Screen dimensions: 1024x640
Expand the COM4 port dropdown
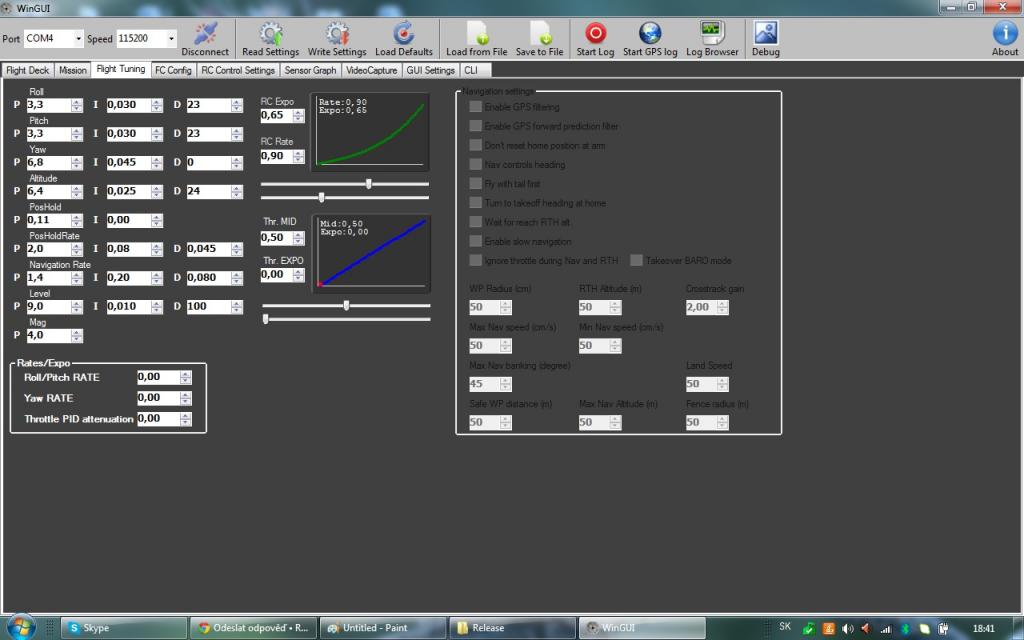point(77,39)
